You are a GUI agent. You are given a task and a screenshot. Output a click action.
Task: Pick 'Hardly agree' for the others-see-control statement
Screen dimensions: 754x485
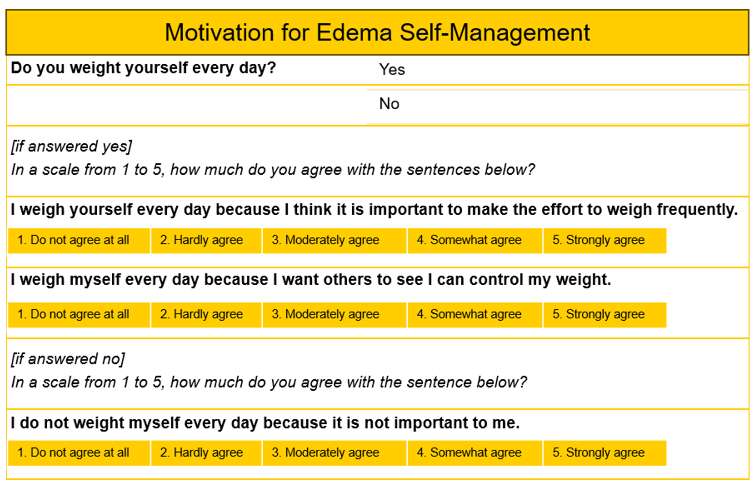pyautogui.click(x=207, y=315)
